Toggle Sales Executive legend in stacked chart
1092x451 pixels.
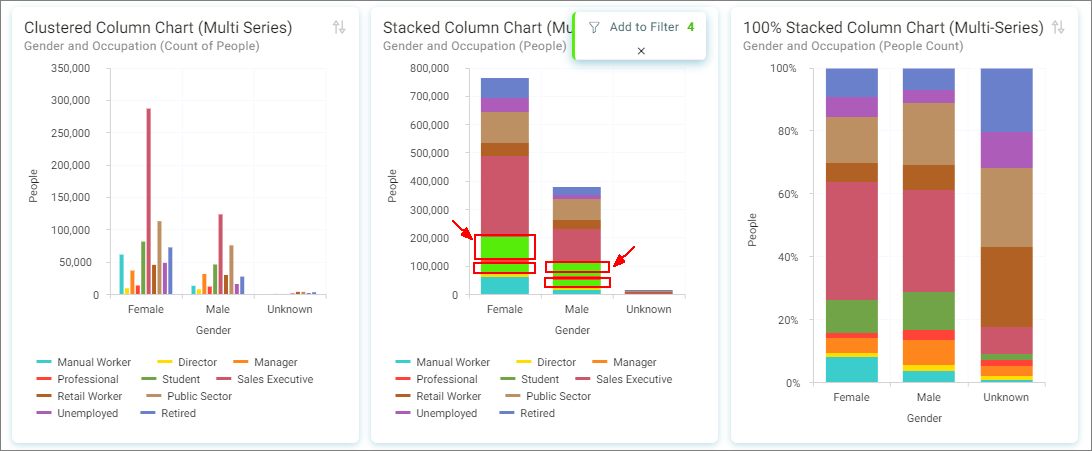point(622,379)
